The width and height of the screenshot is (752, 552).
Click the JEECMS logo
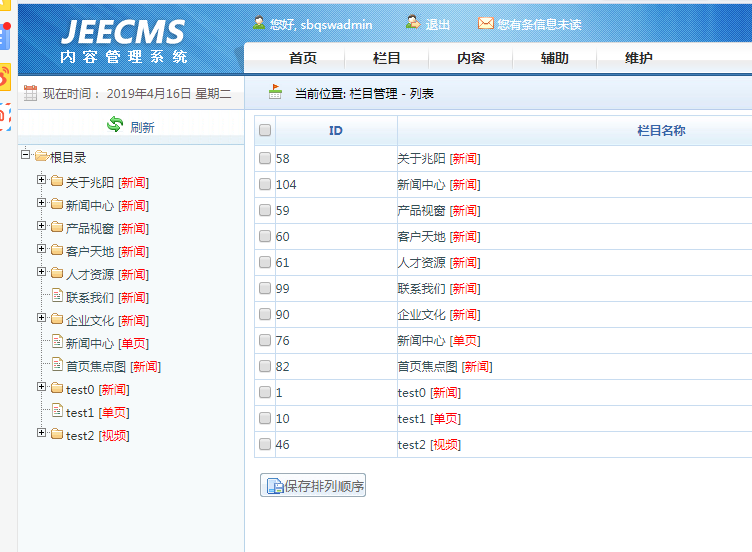point(124,41)
